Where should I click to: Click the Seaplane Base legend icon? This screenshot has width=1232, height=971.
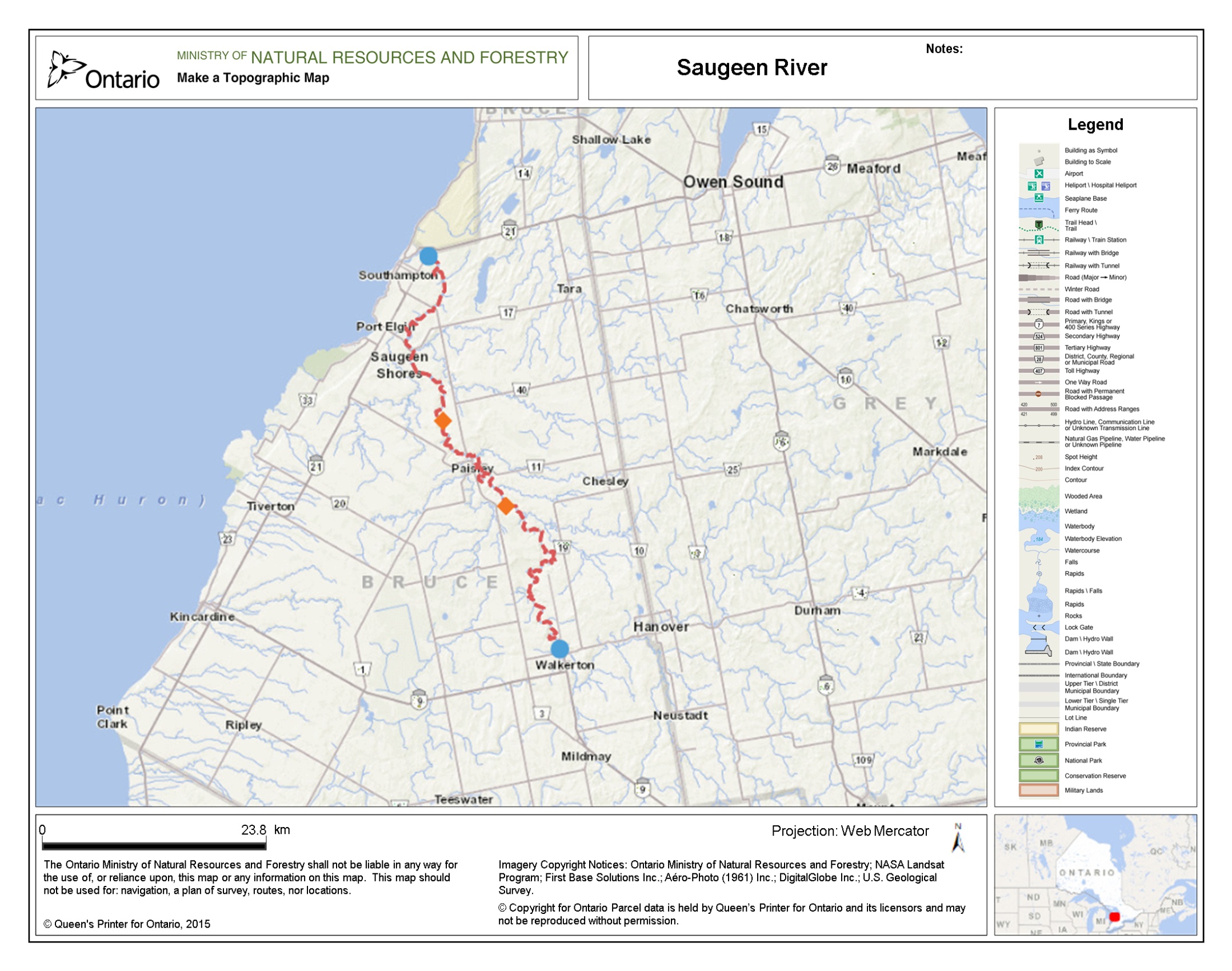coord(1038,198)
